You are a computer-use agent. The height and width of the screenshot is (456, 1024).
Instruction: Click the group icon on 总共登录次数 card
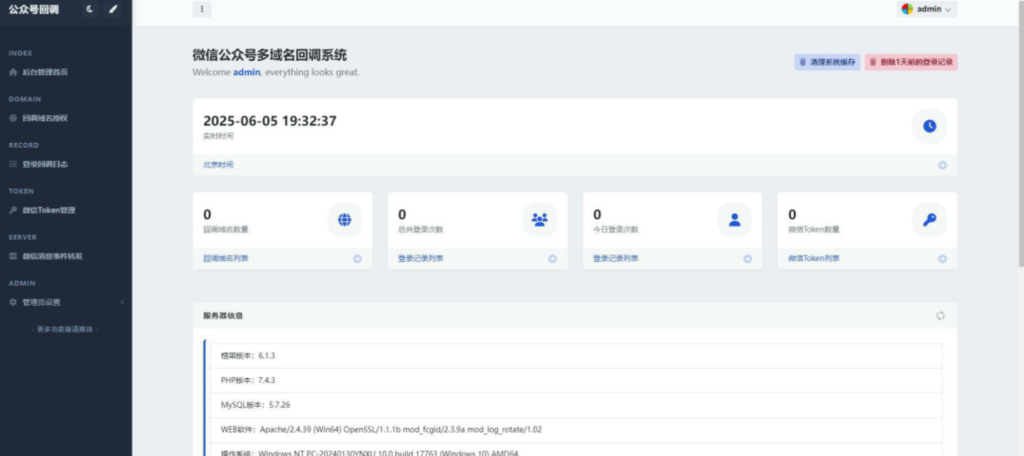click(x=539, y=220)
